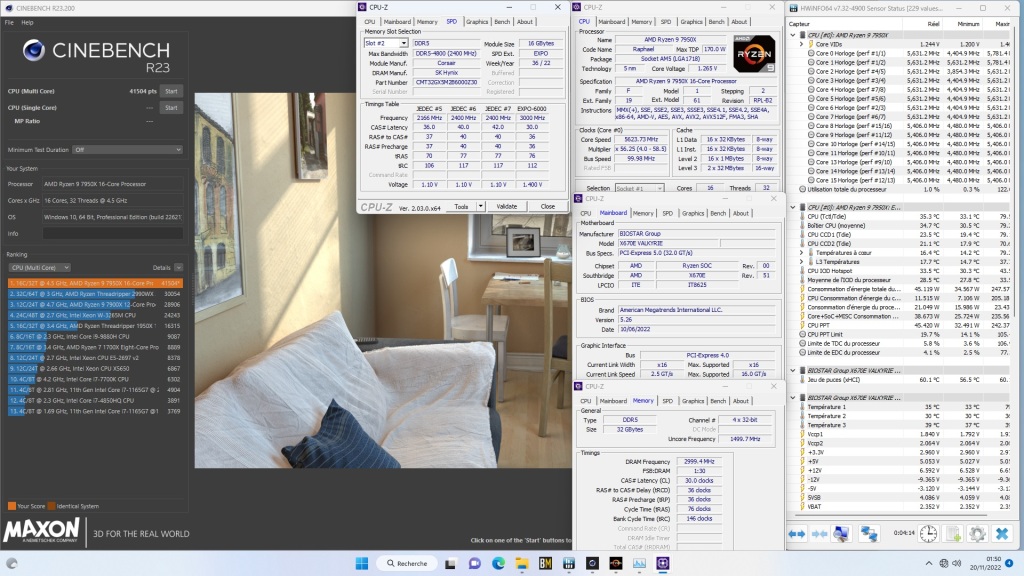The image size is (1024, 576).
Task: Open the notification badge showing 4
Action: tap(1009, 563)
